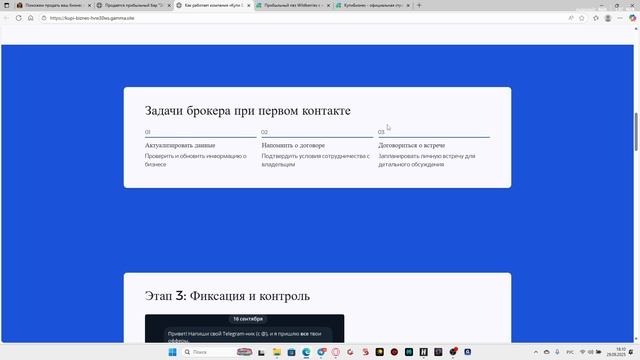The image size is (640, 360).
Task: View site information lock icon
Action: click(x=44, y=18)
